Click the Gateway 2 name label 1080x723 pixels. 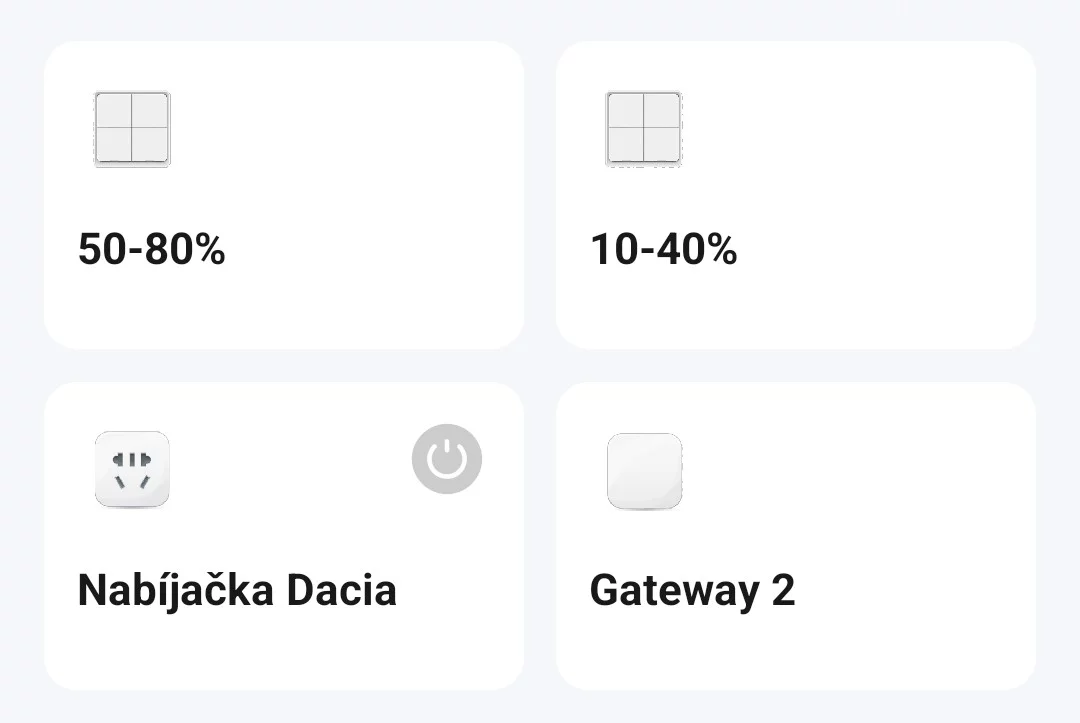692,590
